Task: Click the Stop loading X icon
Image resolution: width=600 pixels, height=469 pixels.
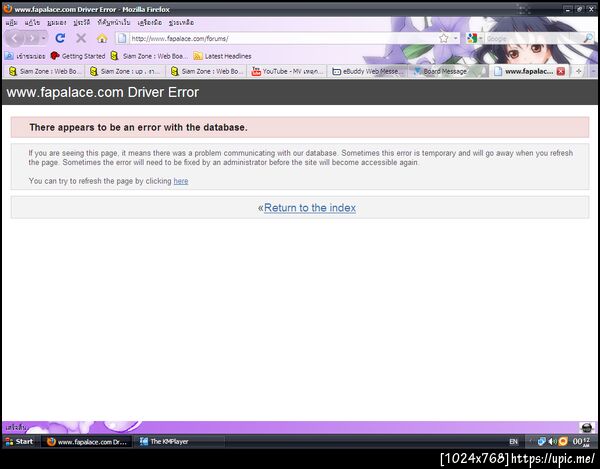Action: (81, 38)
